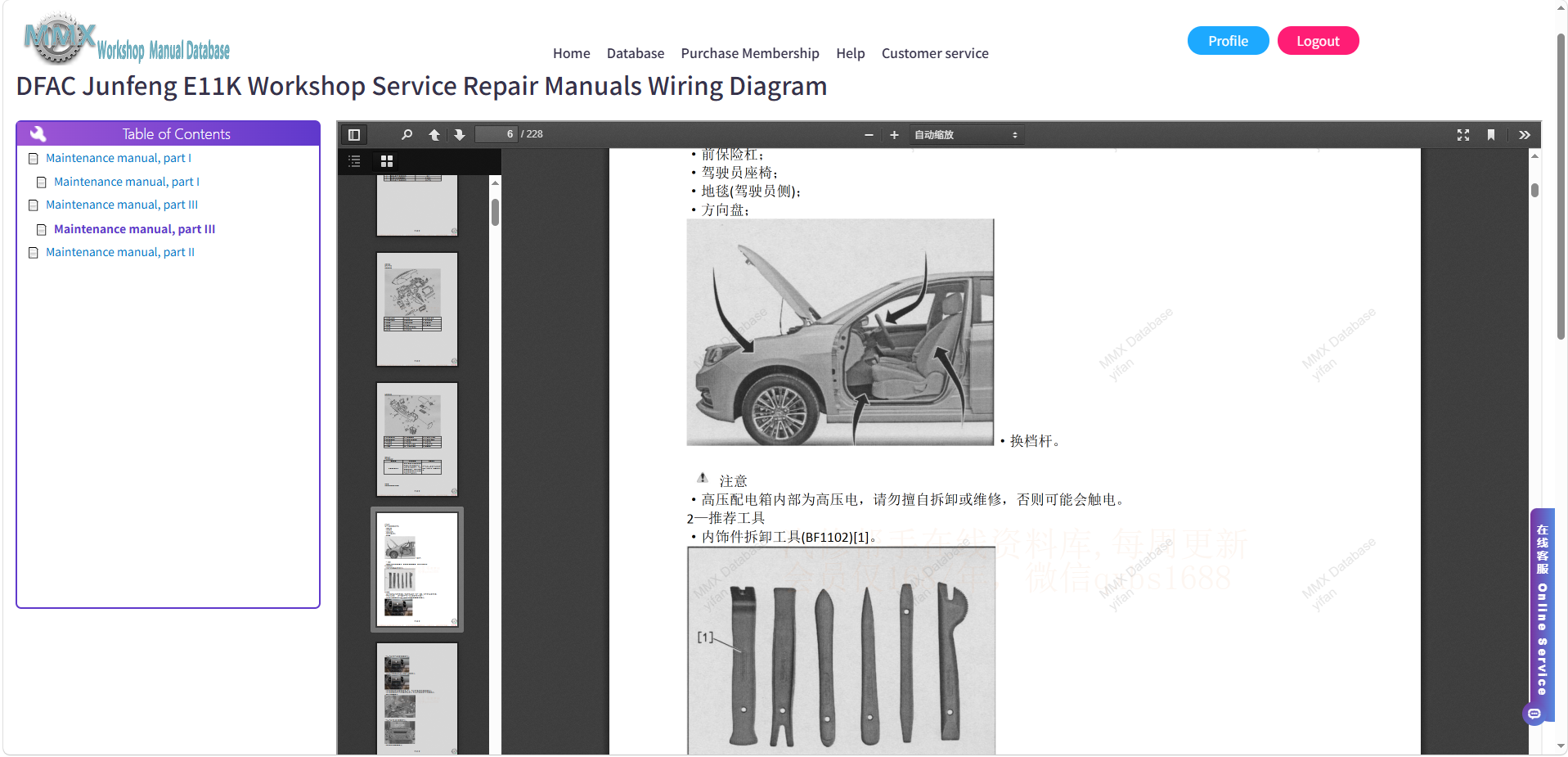This screenshot has height=757, width=1568.
Task: Open the Database menu item
Action: pos(636,53)
